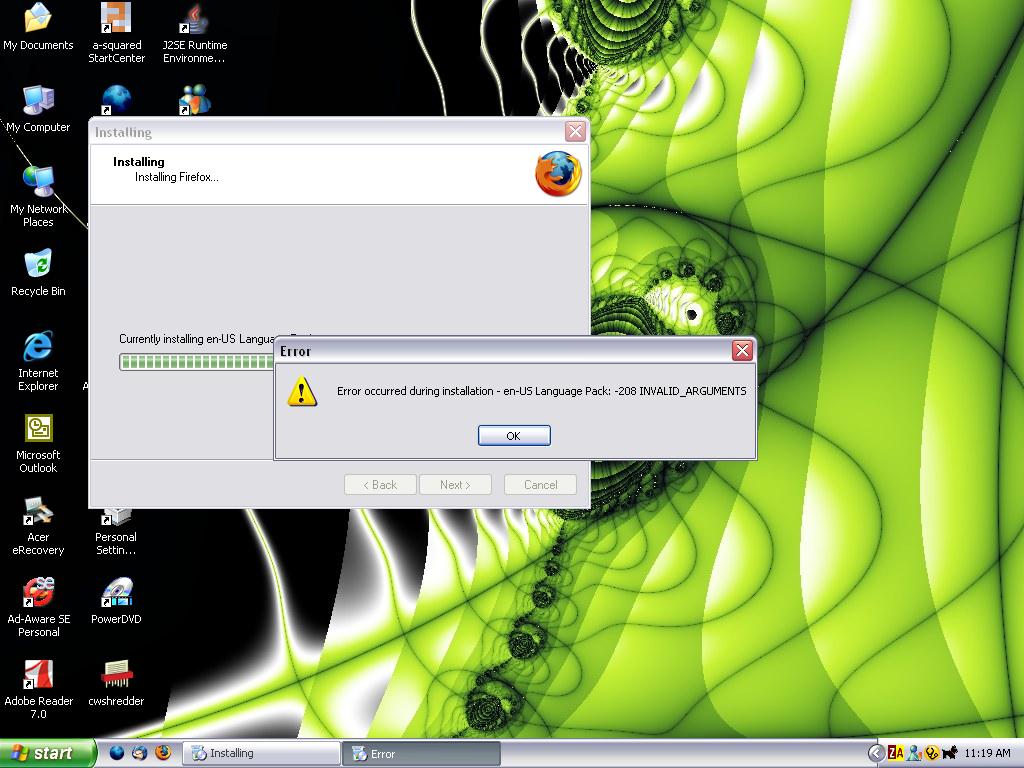
Task: Select the My Computer desktop icon
Action: click(x=38, y=109)
